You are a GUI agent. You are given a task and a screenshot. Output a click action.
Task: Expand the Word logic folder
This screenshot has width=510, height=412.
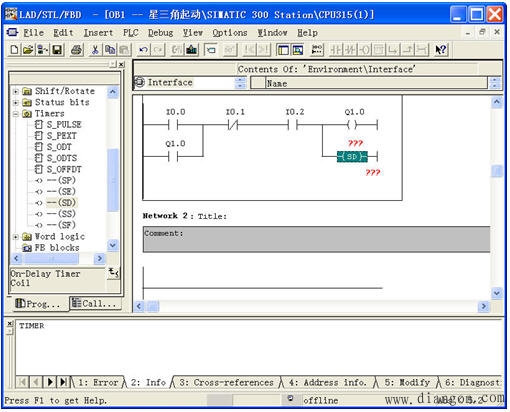pyautogui.click(x=15, y=237)
